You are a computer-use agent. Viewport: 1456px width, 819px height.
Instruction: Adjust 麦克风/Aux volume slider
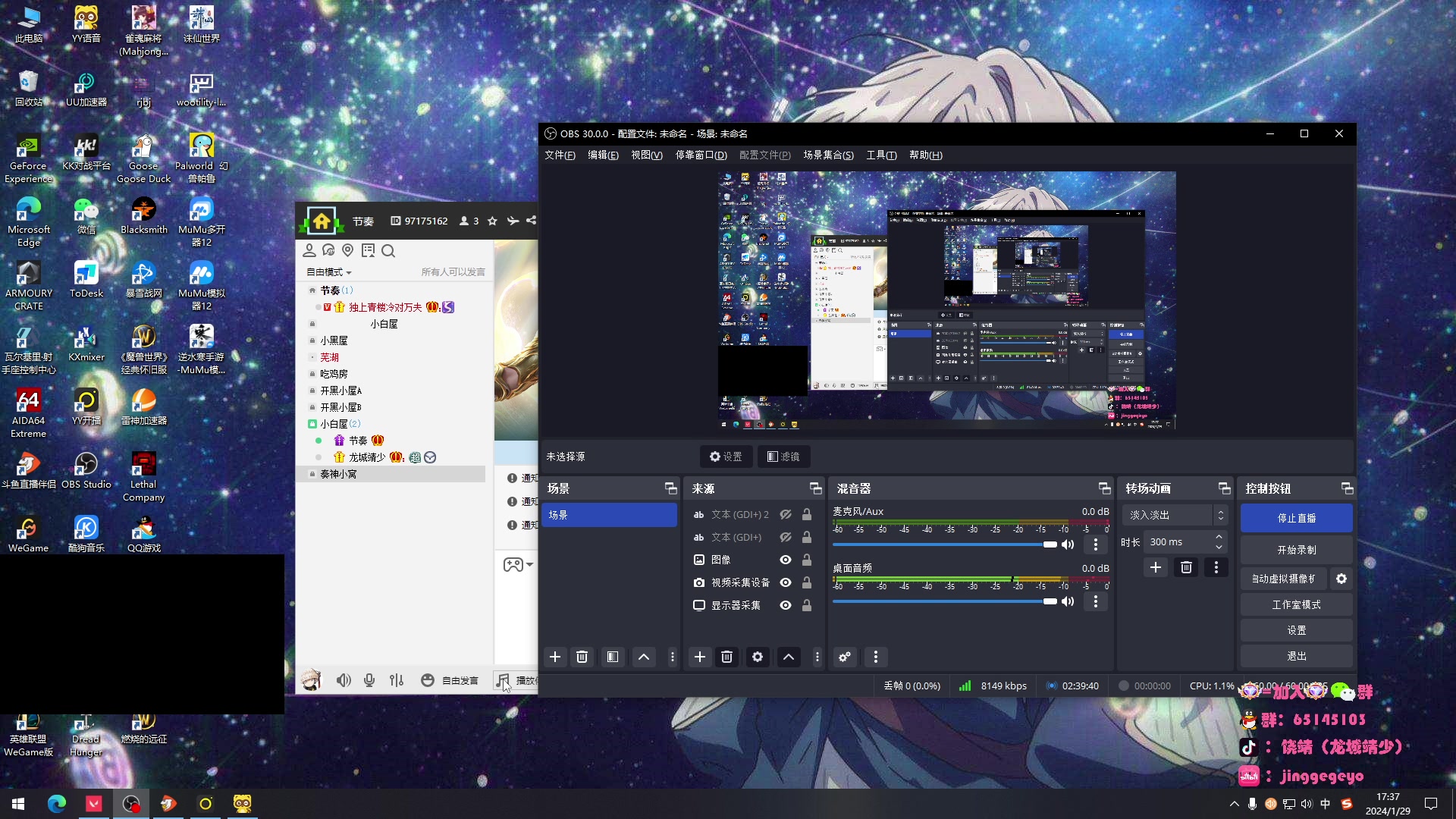[945, 544]
